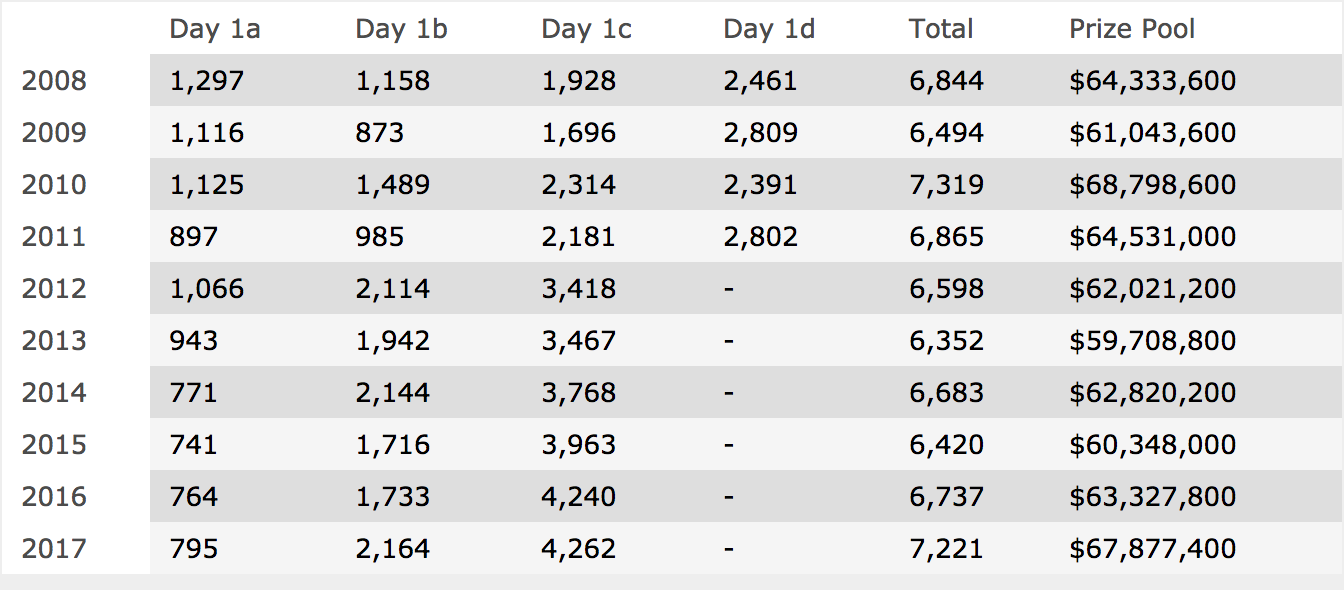Select the Total column header

[941, 29]
